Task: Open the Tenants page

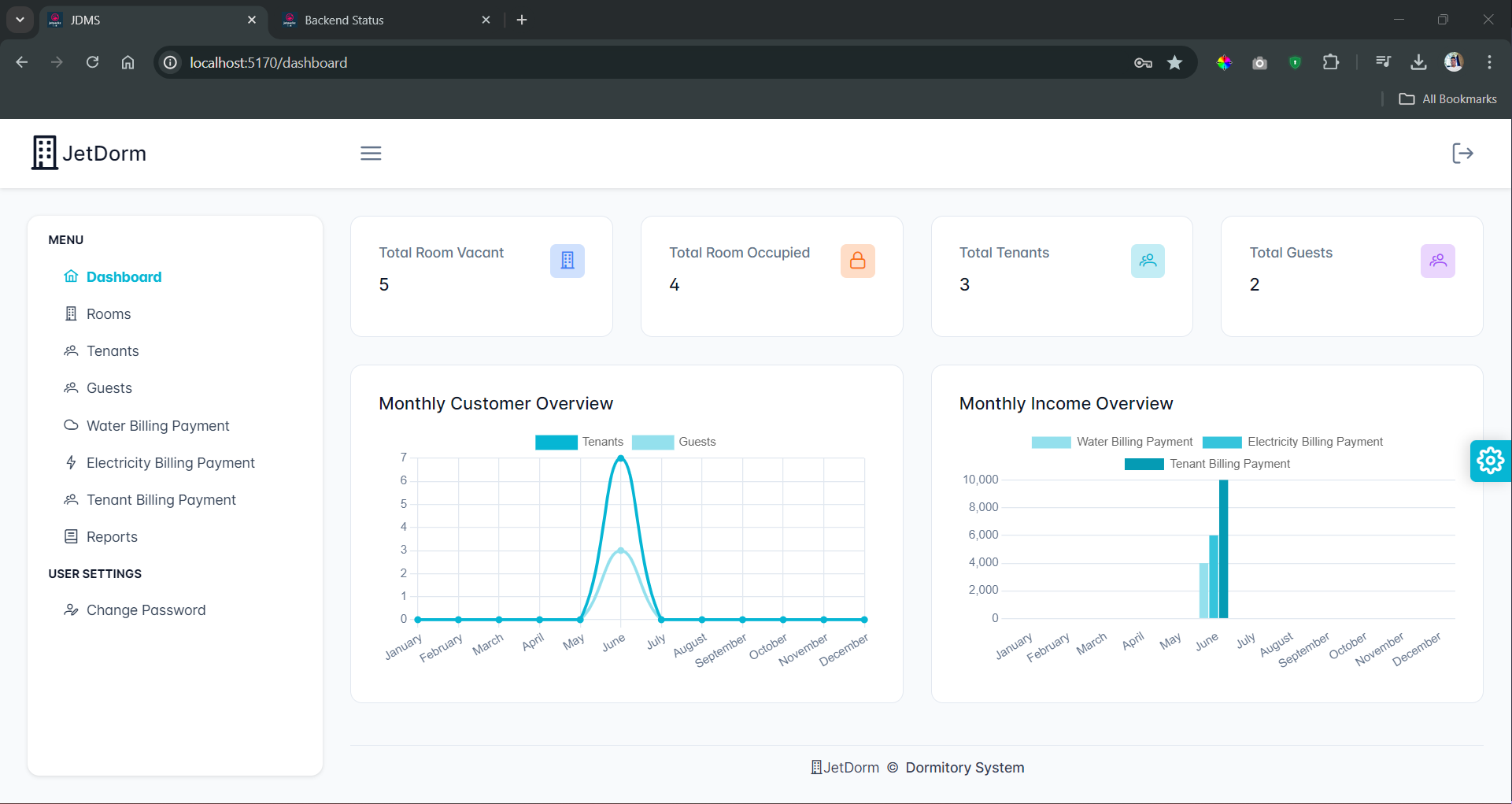Action: 113,350
